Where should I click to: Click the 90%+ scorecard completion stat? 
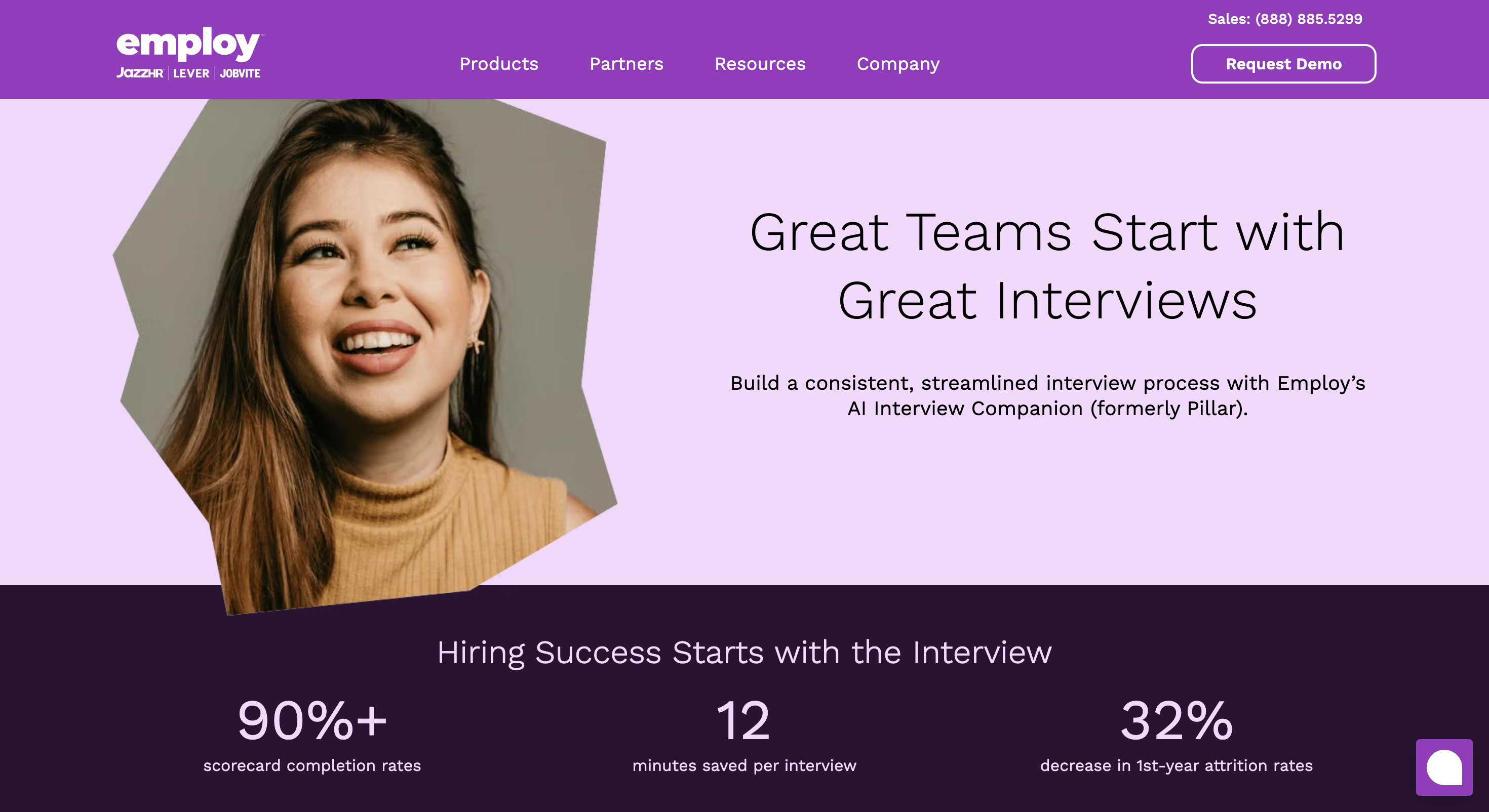click(x=312, y=721)
